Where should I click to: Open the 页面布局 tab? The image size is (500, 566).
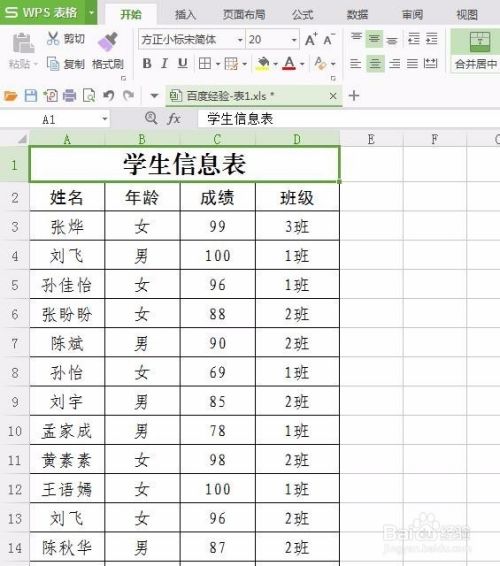tap(244, 14)
